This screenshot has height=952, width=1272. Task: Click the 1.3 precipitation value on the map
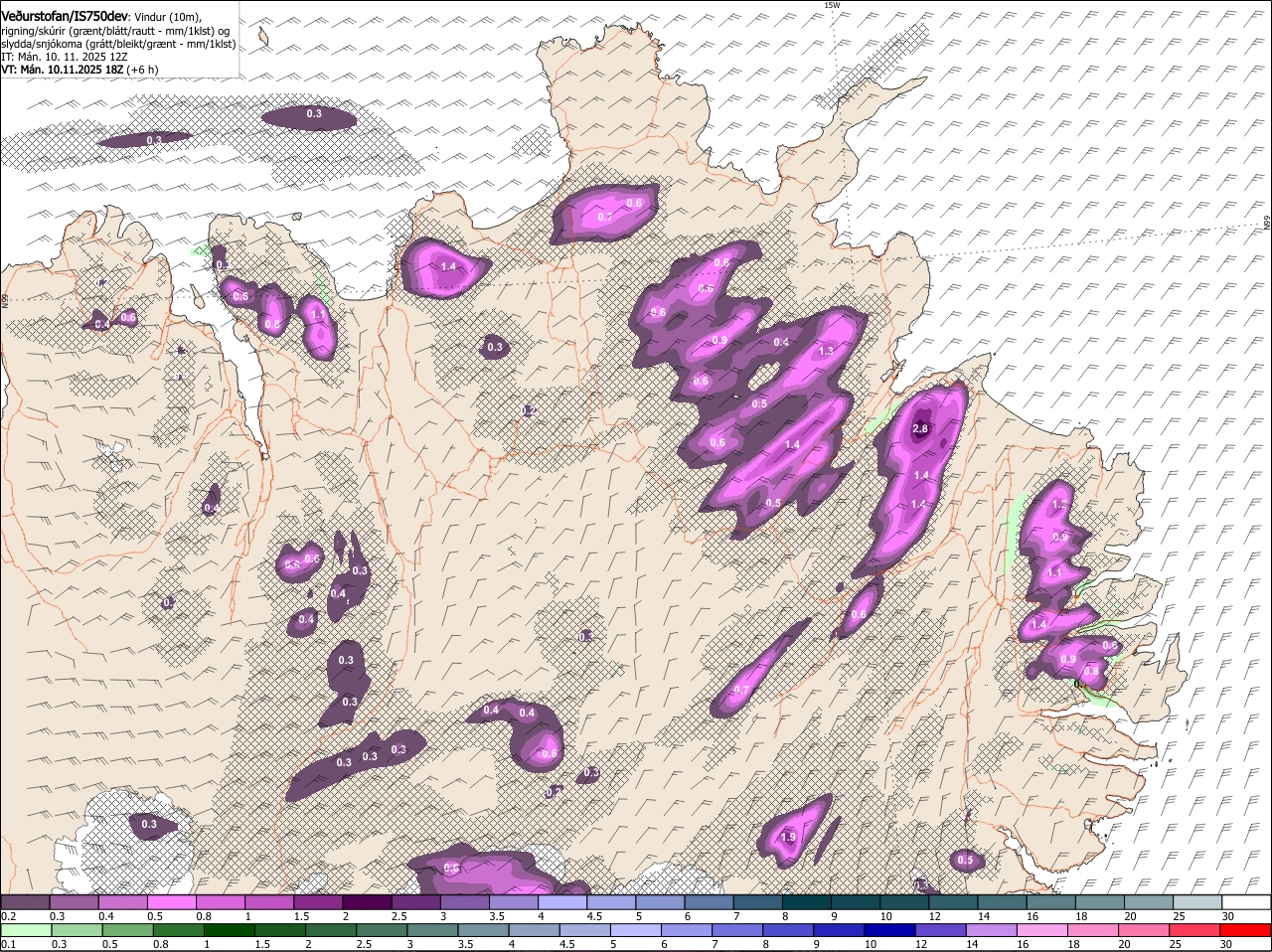click(826, 351)
